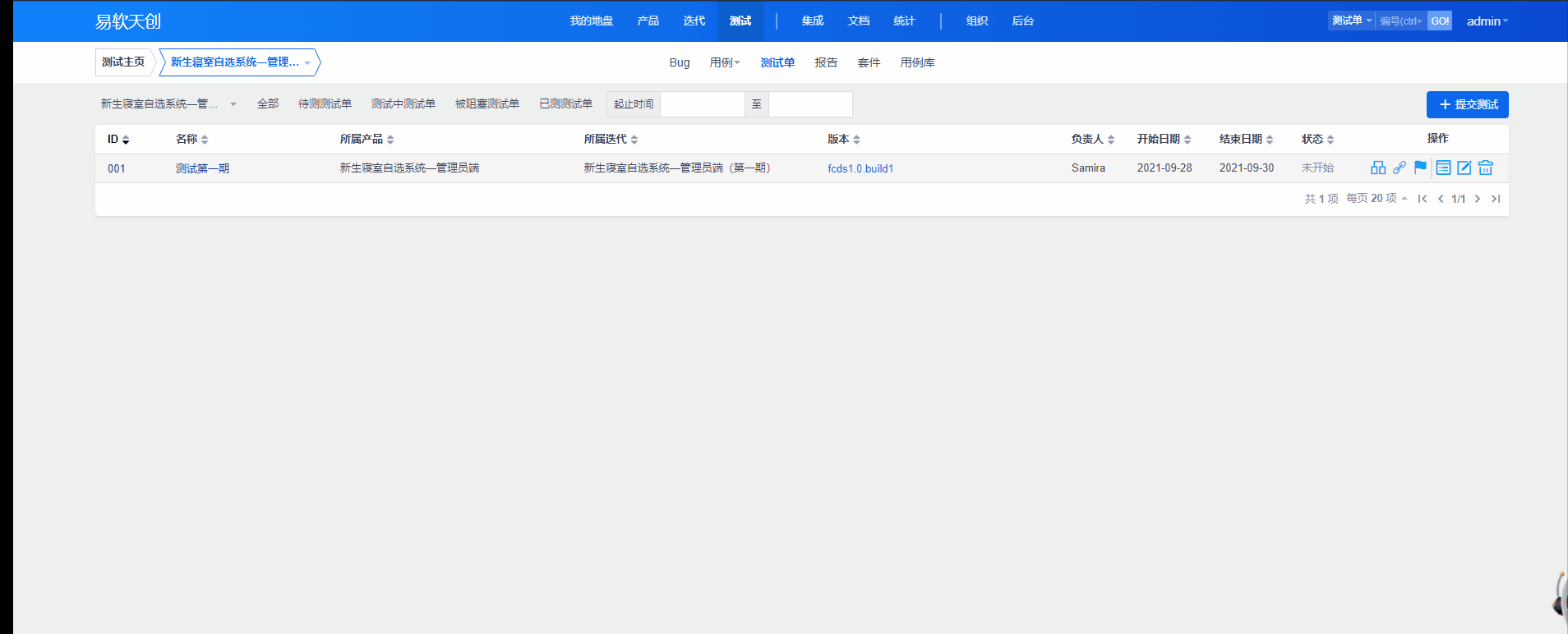Open the report list icon for 测试第一期

[1443, 168]
